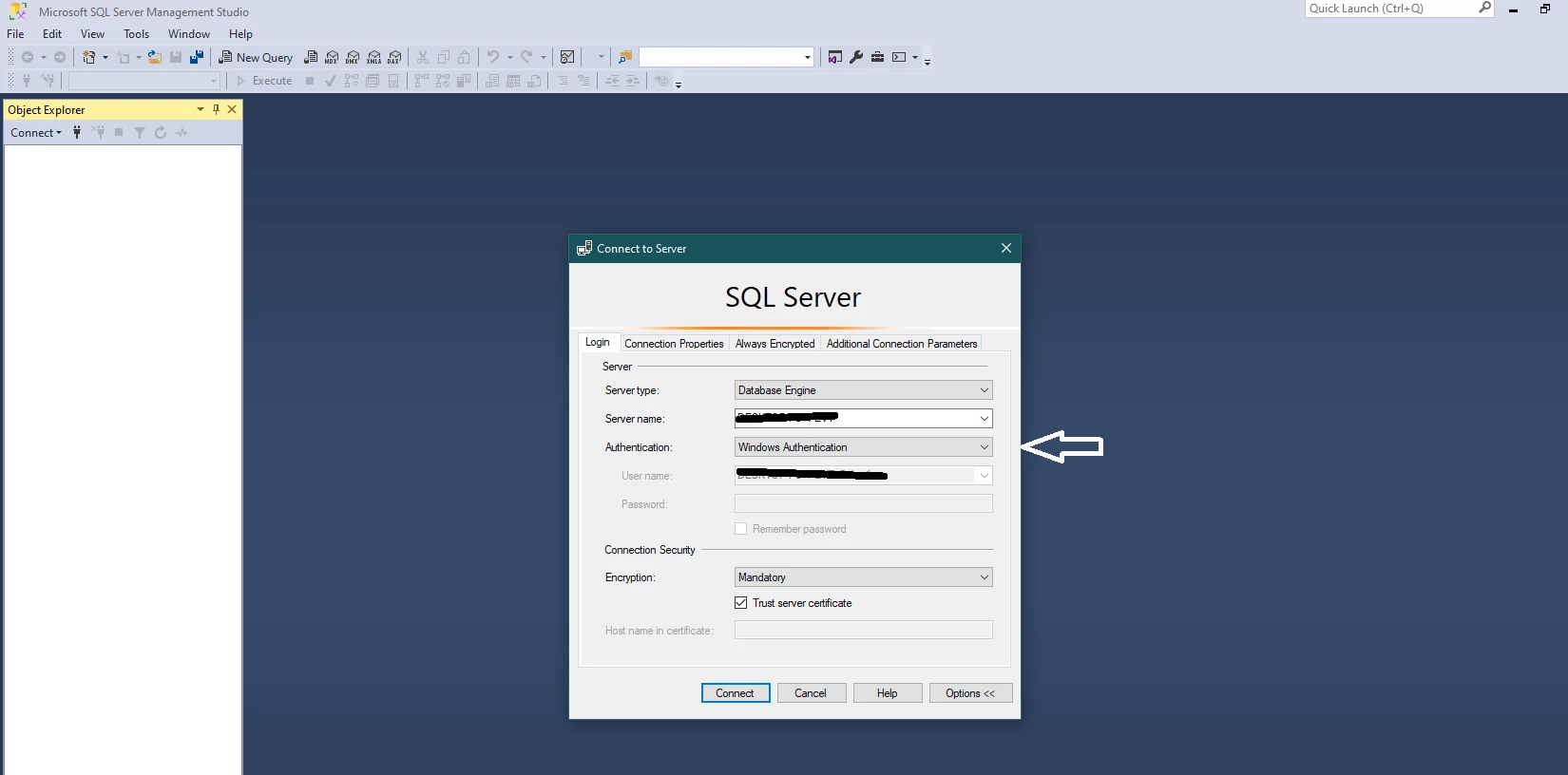Open the Edit menu
1568x775 pixels.
[x=52, y=34]
